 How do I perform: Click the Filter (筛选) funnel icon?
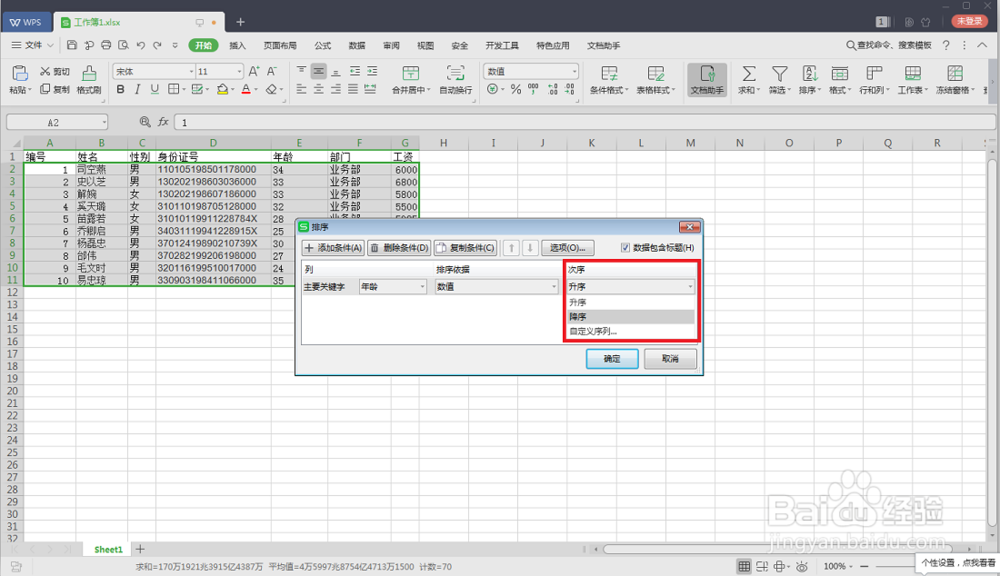[x=779, y=73]
